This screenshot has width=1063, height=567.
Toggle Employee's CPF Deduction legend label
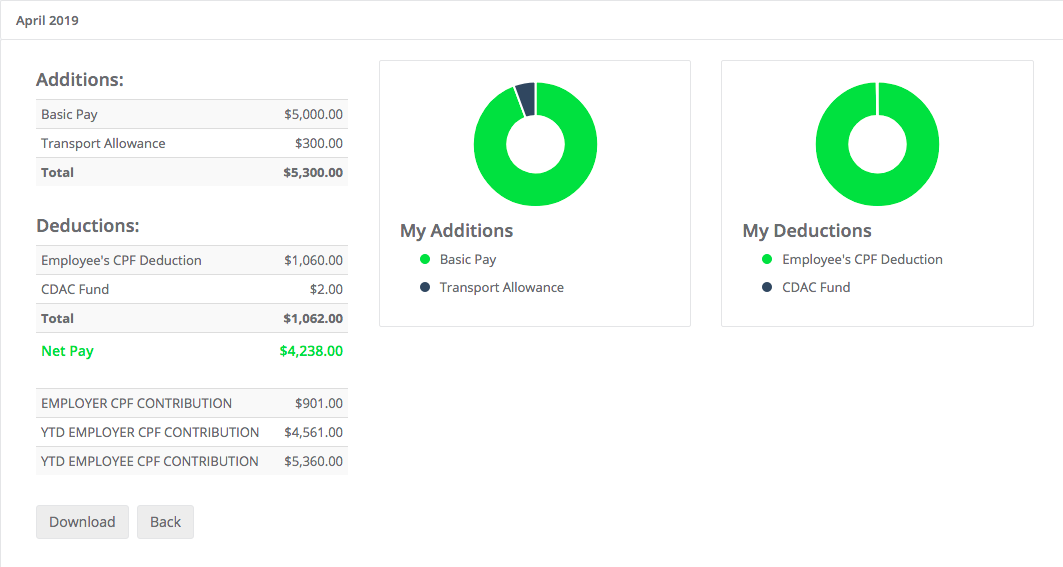pyautogui.click(x=862, y=259)
